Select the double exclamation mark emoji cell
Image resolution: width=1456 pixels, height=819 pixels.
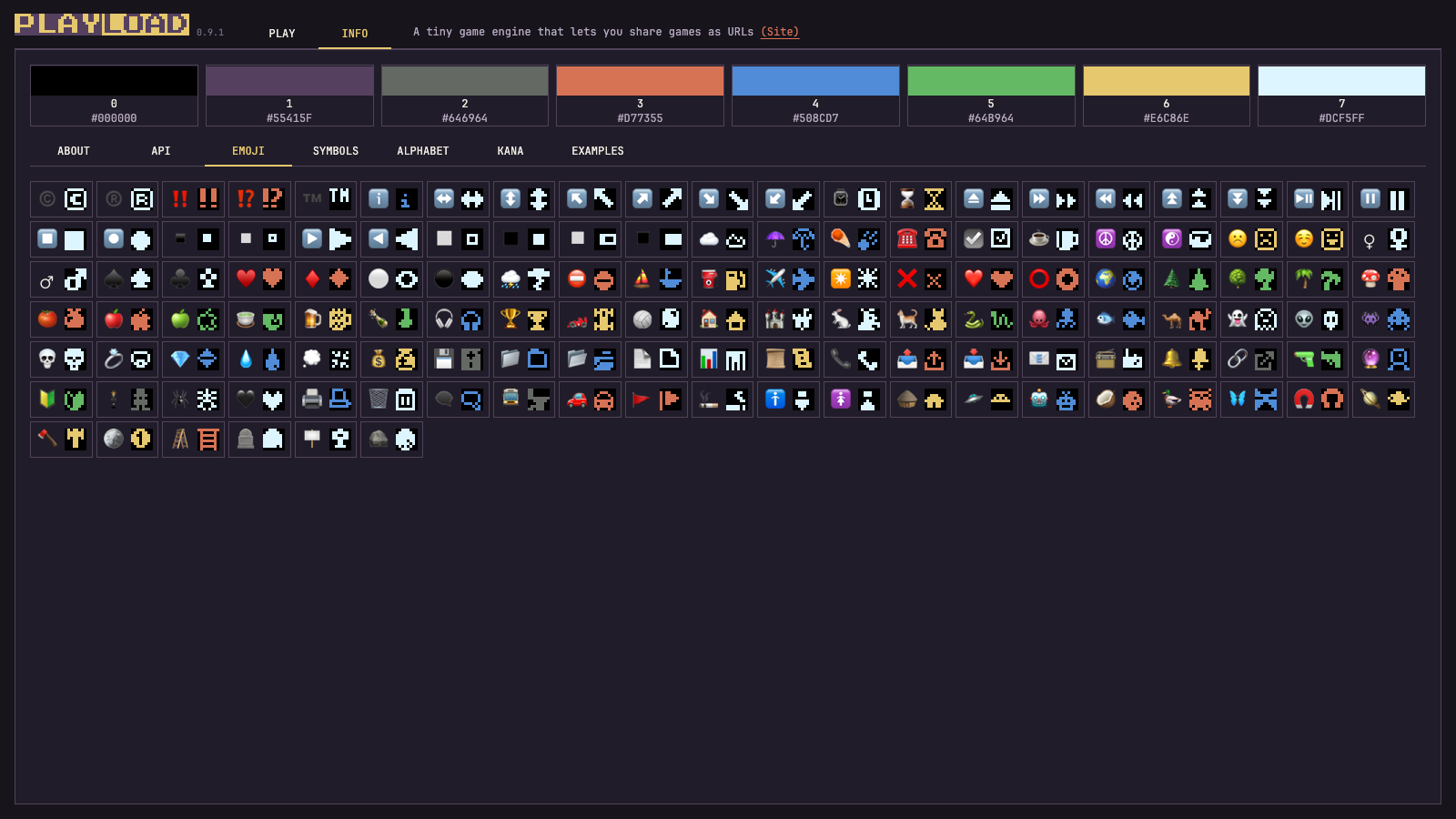pos(194,199)
